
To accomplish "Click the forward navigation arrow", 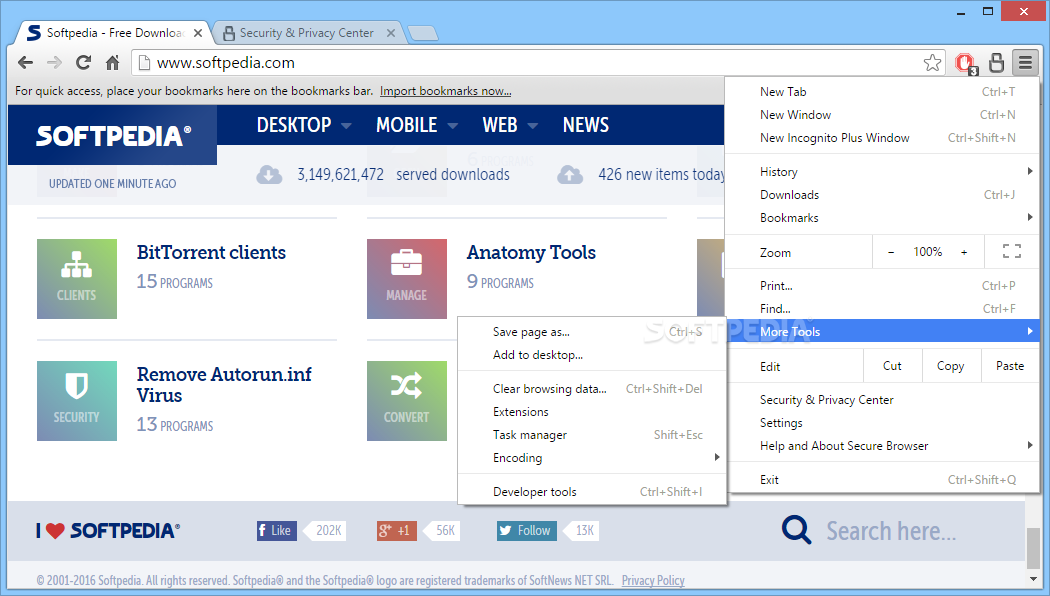I will click(54, 63).
